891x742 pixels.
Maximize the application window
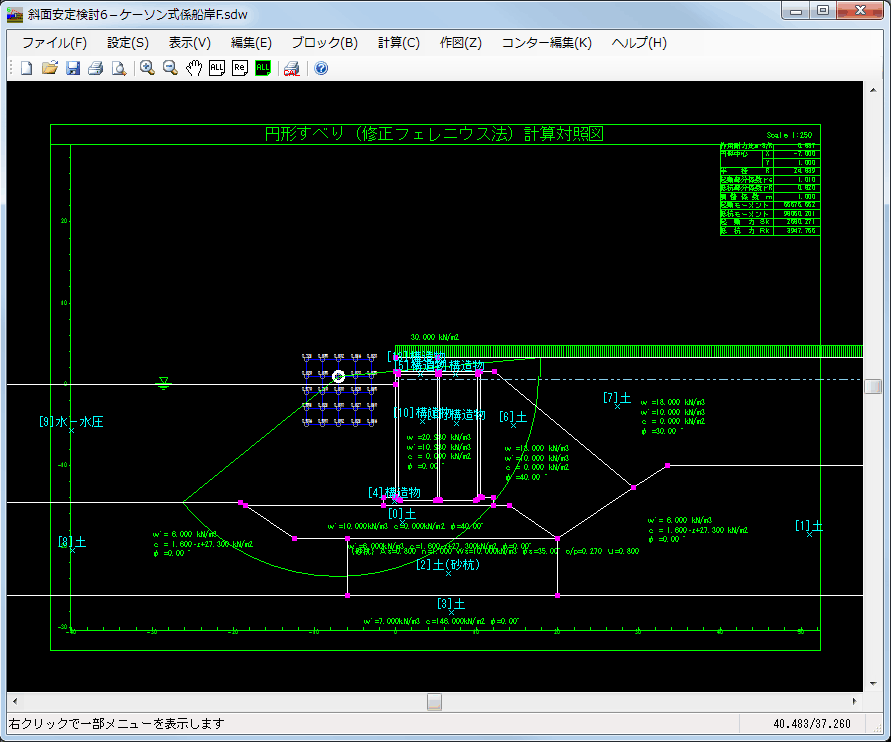[x=823, y=11]
